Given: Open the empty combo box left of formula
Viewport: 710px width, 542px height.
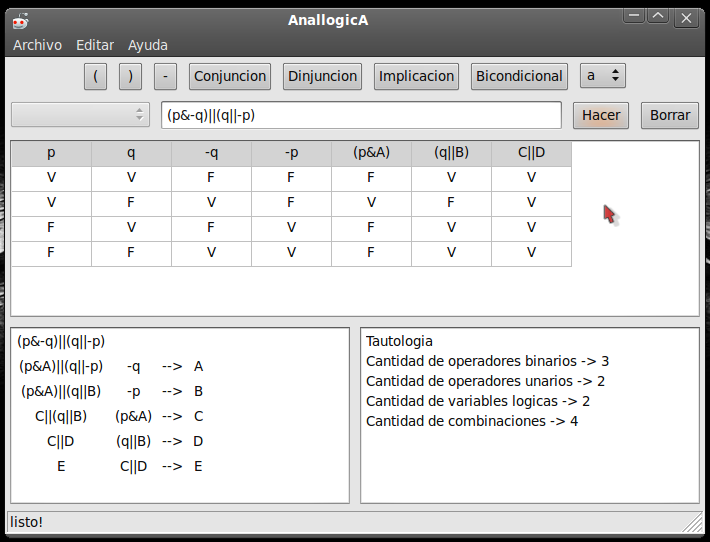Looking at the screenshot, I should point(81,115).
